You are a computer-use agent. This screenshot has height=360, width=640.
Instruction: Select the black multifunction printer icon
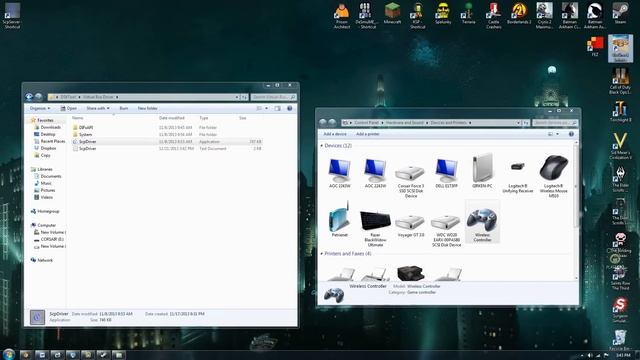click(410, 273)
